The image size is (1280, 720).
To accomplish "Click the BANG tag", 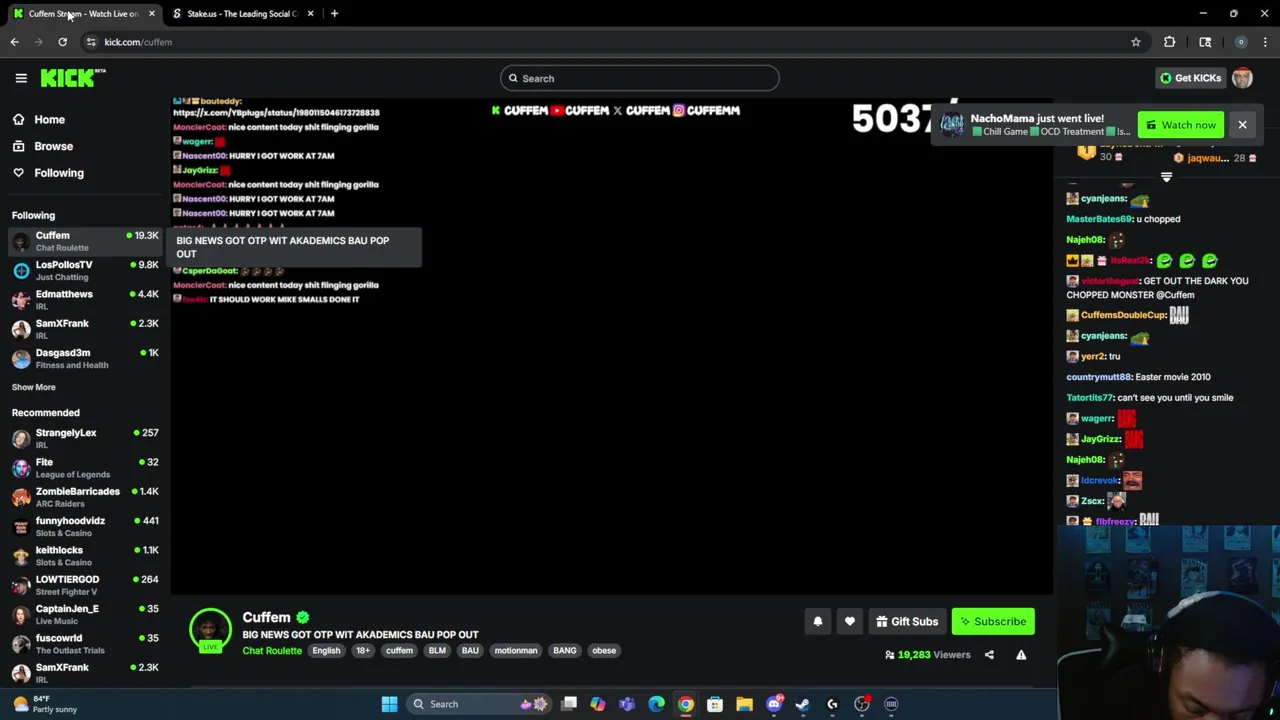I will [564, 651].
